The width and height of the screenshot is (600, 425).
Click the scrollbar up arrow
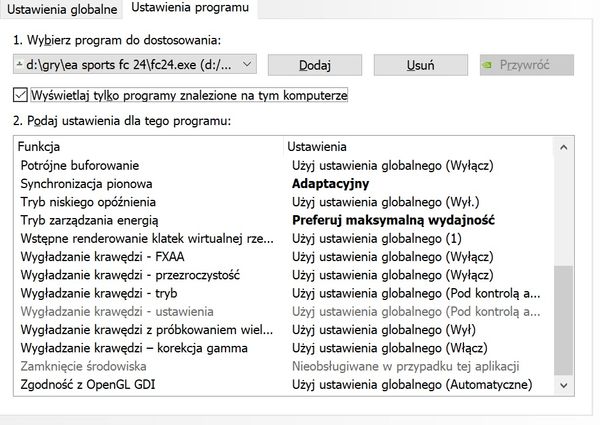pyautogui.click(x=565, y=148)
